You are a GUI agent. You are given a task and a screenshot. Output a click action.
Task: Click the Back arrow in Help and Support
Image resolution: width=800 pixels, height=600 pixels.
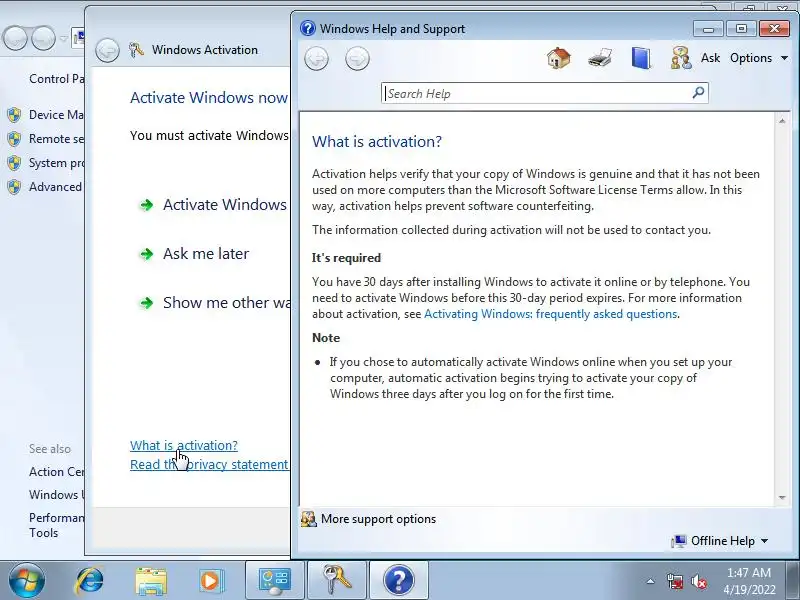pyautogui.click(x=316, y=59)
